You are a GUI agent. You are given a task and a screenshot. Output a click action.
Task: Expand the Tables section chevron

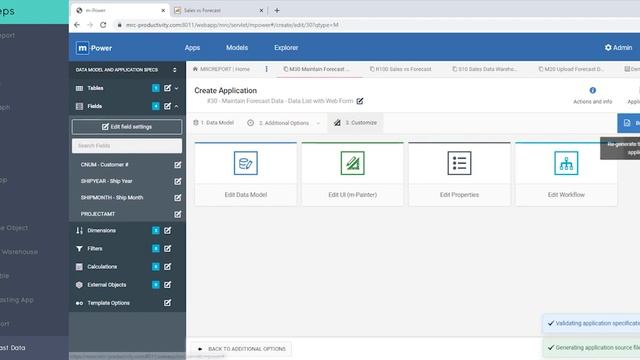176,88
